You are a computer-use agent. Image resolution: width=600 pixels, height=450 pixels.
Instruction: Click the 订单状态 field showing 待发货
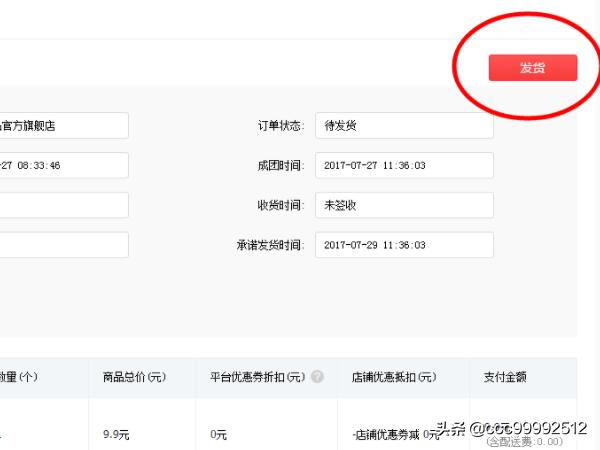(404, 126)
